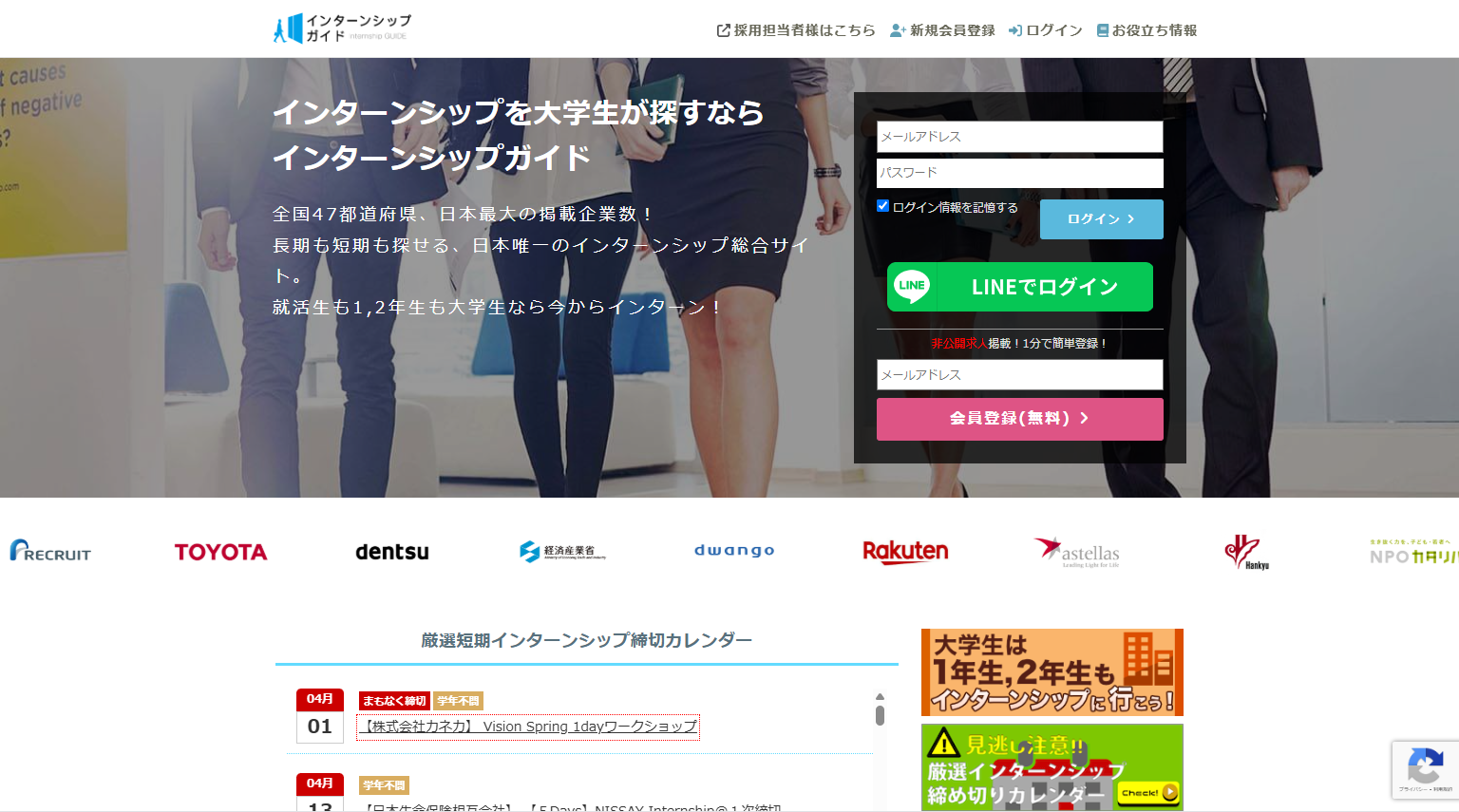Click the LINE speech-bubble icon

(912, 287)
